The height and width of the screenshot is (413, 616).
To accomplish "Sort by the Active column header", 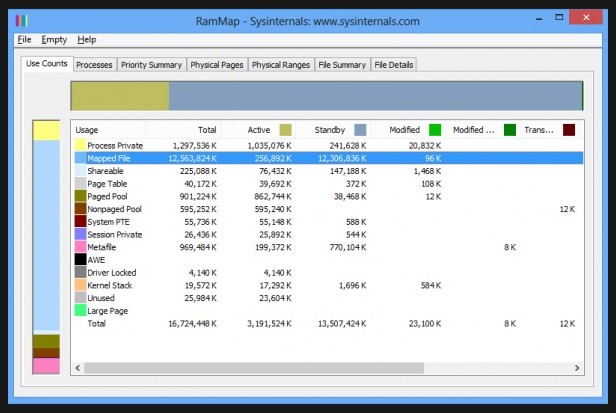I will click(x=258, y=130).
